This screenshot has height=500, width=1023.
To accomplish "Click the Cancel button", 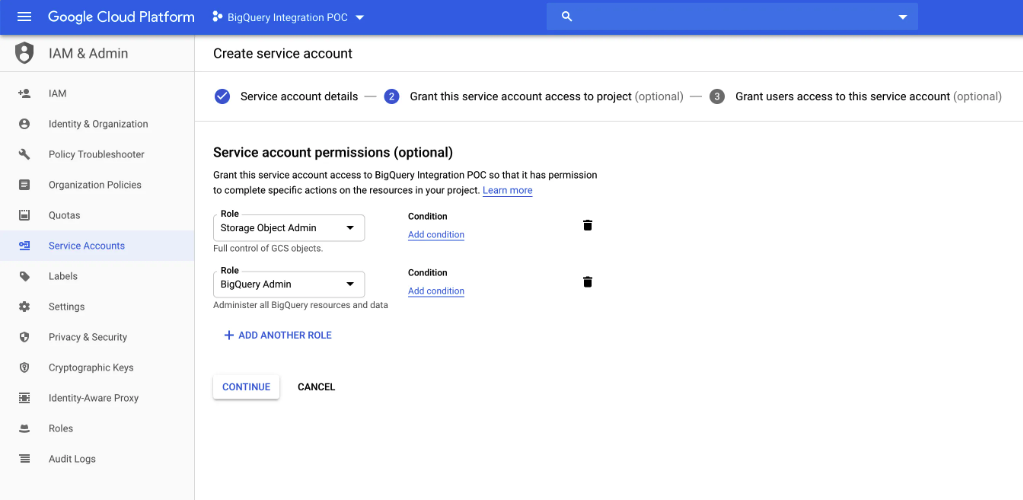I will 316,387.
